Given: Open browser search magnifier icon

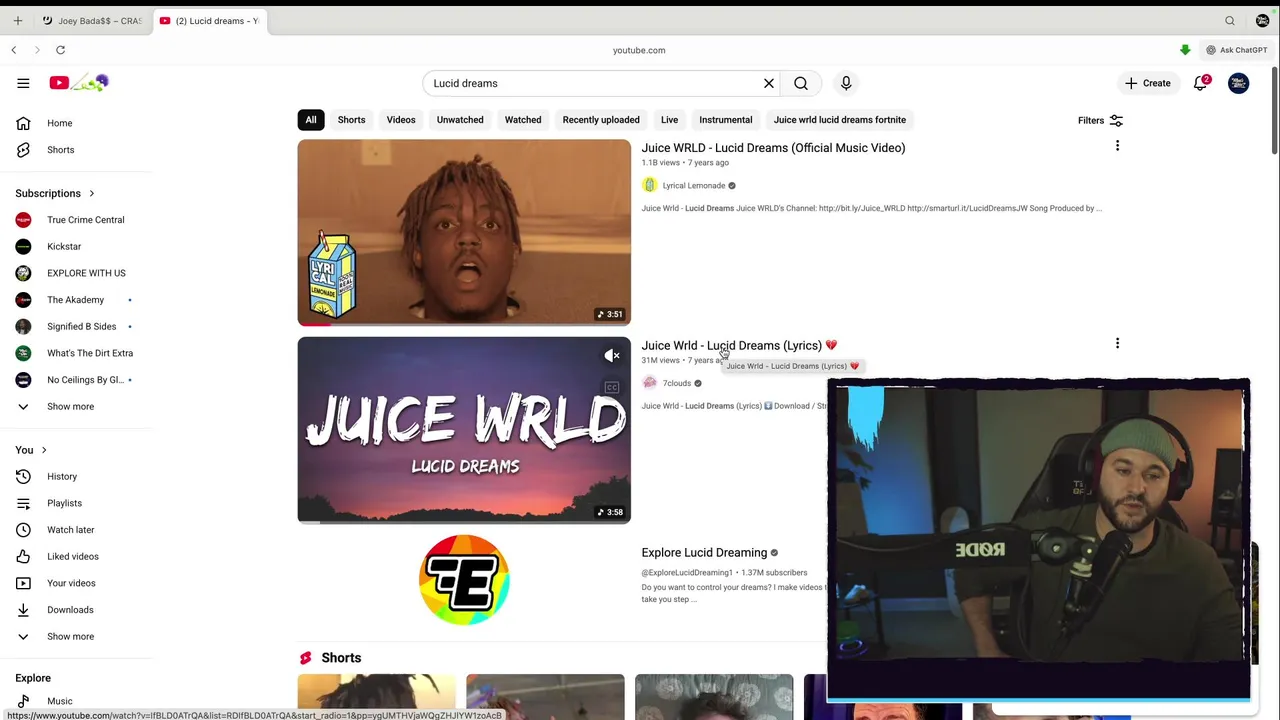Looking at the screenshot, I should coord(1230,20).
